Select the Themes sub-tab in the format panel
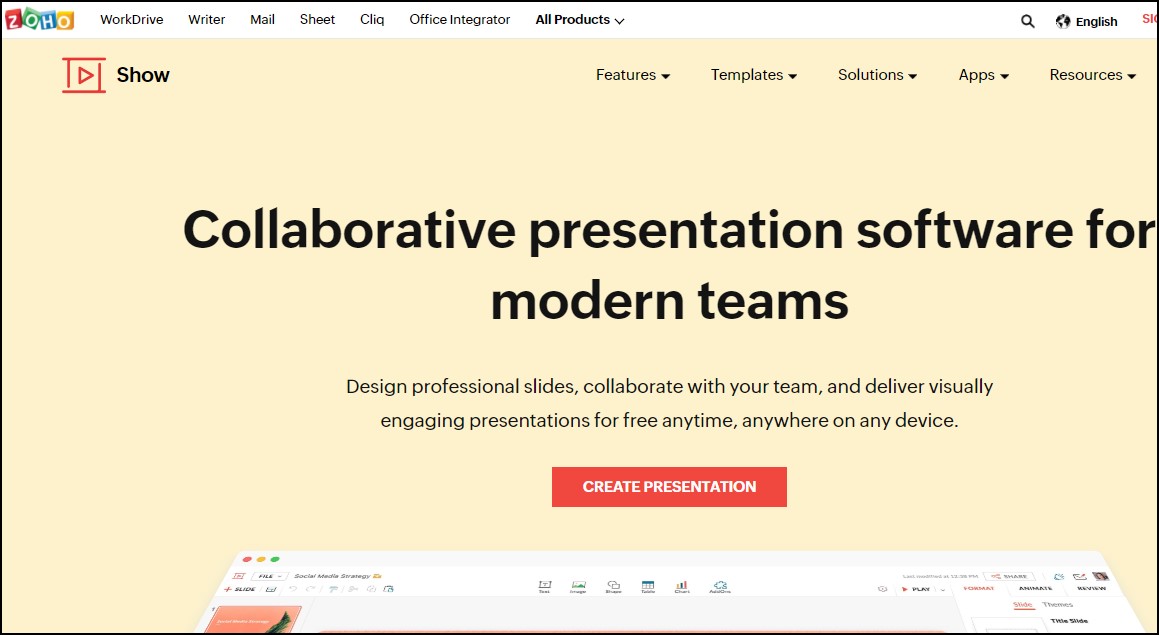This screenshot has height=635, width=1159. [x=1057, y=605]
